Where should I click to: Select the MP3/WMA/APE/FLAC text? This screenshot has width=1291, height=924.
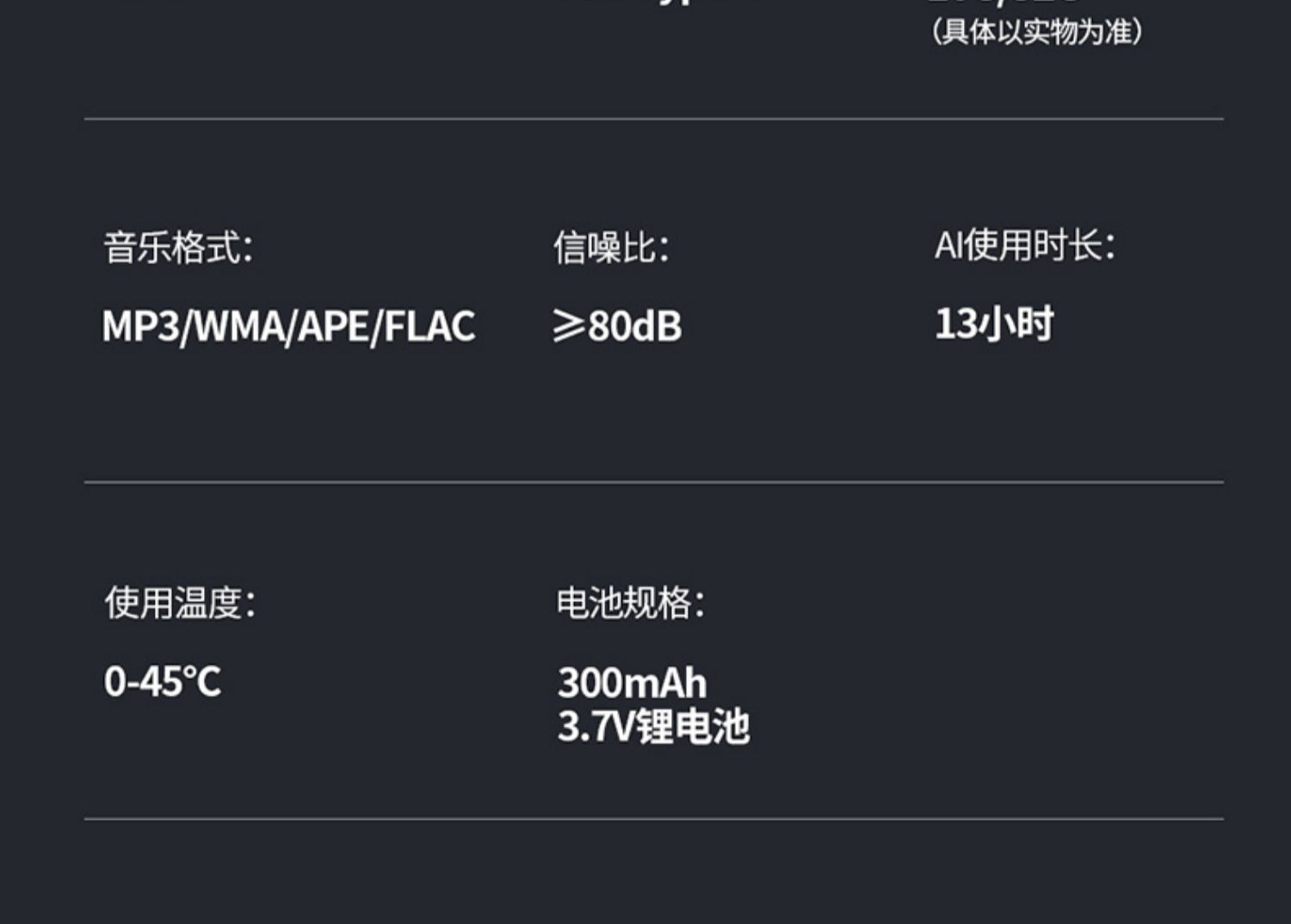(288, 327)
